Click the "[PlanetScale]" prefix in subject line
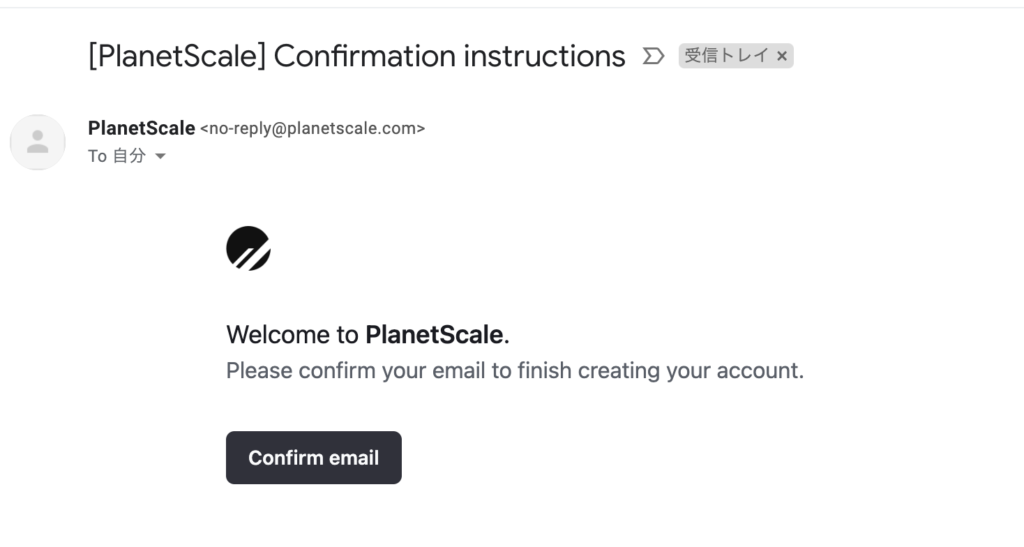This screenshot has height=547, width=1024. (177, 56)
